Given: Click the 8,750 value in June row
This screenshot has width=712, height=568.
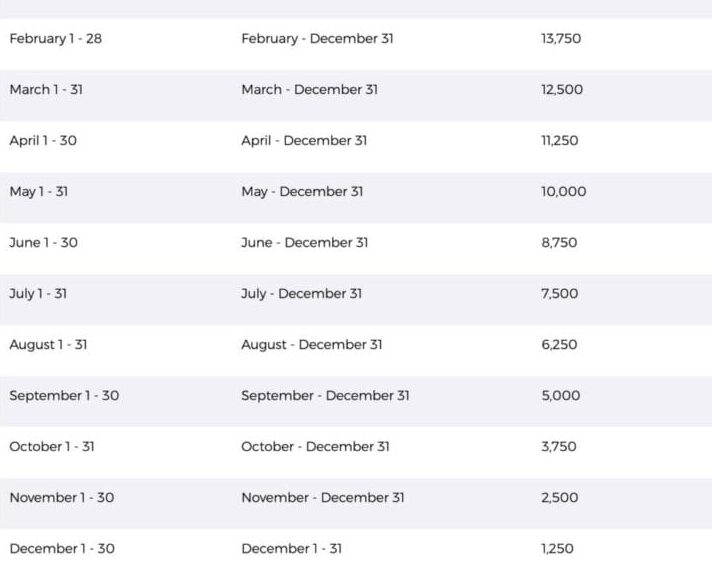Looking at the screenshot, I should coord(559,242).
